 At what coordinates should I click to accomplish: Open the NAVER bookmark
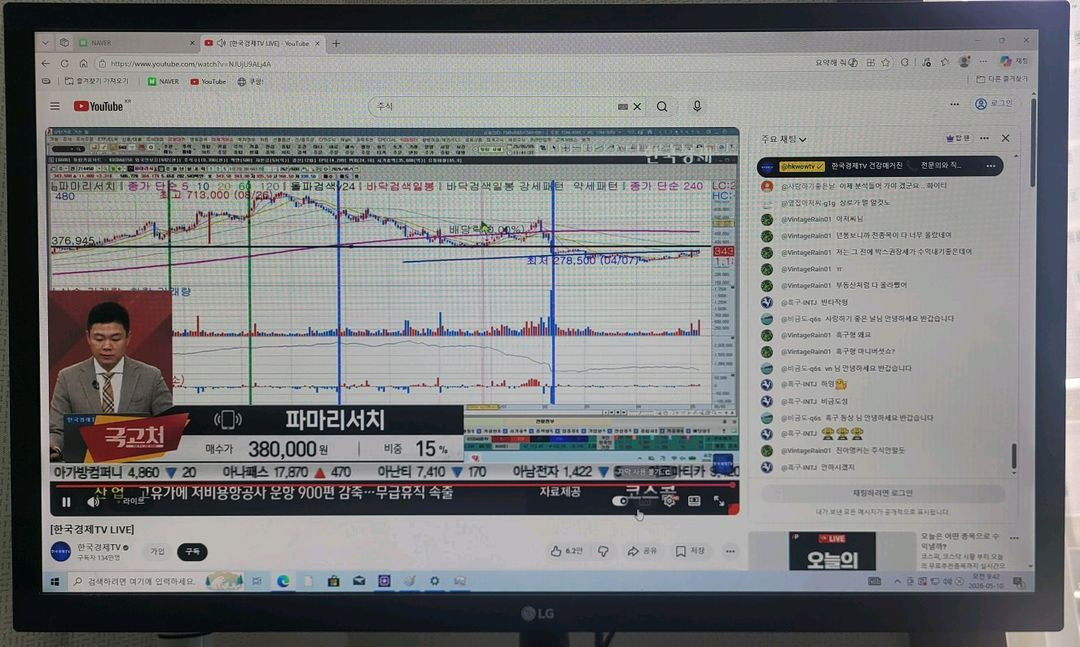click(163, 81)
